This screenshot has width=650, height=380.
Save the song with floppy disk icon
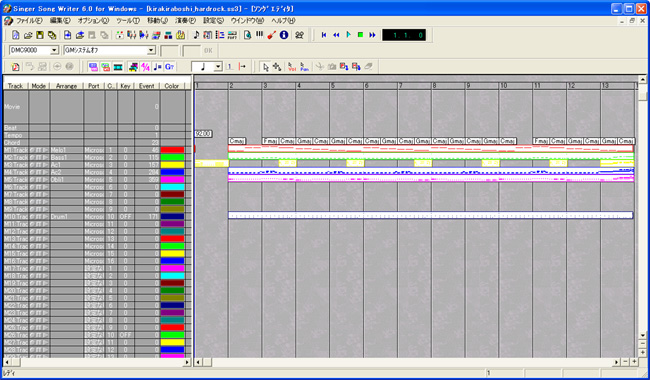coord(40,35)
